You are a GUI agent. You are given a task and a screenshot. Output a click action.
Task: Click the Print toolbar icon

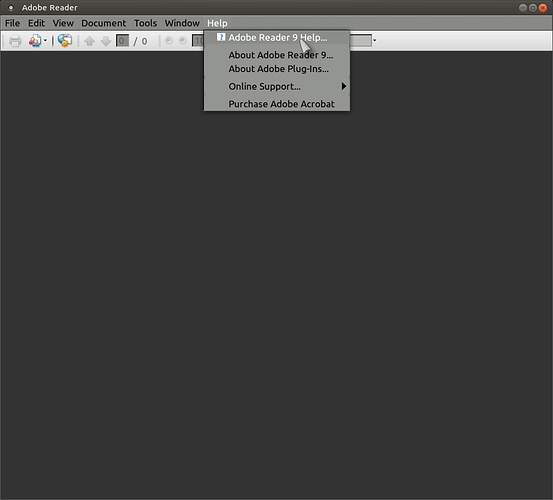(15, 41)
